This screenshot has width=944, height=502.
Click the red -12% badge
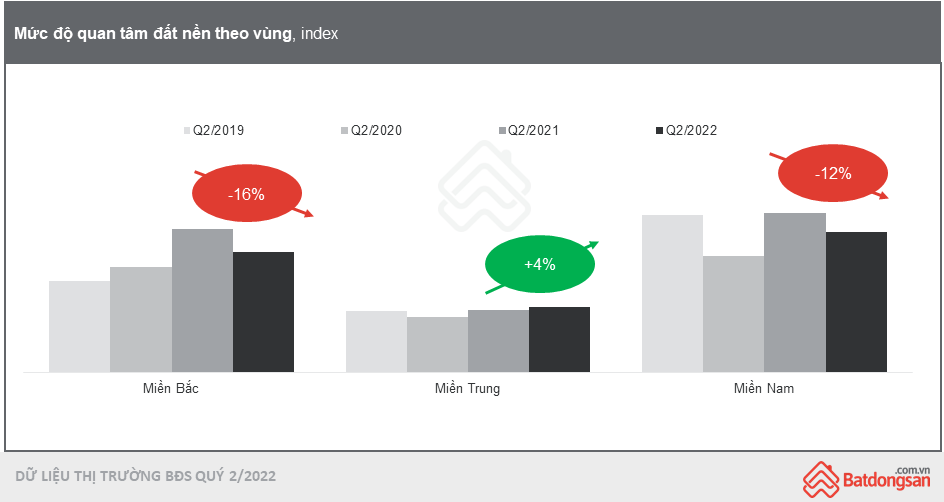point(832,173)
